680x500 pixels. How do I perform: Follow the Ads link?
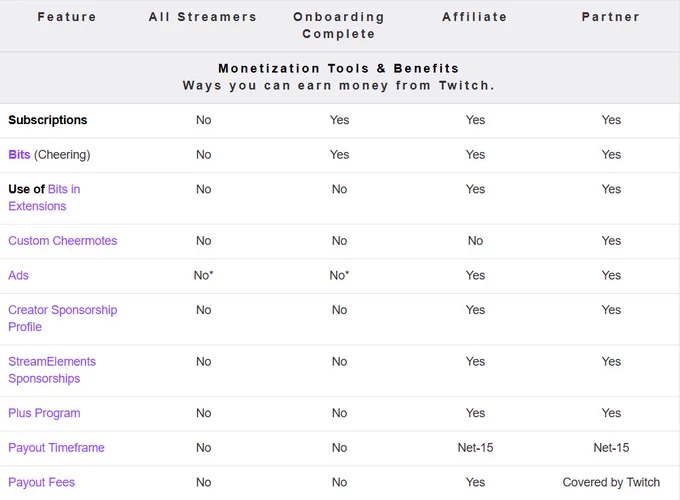click(x=18, y=275)
